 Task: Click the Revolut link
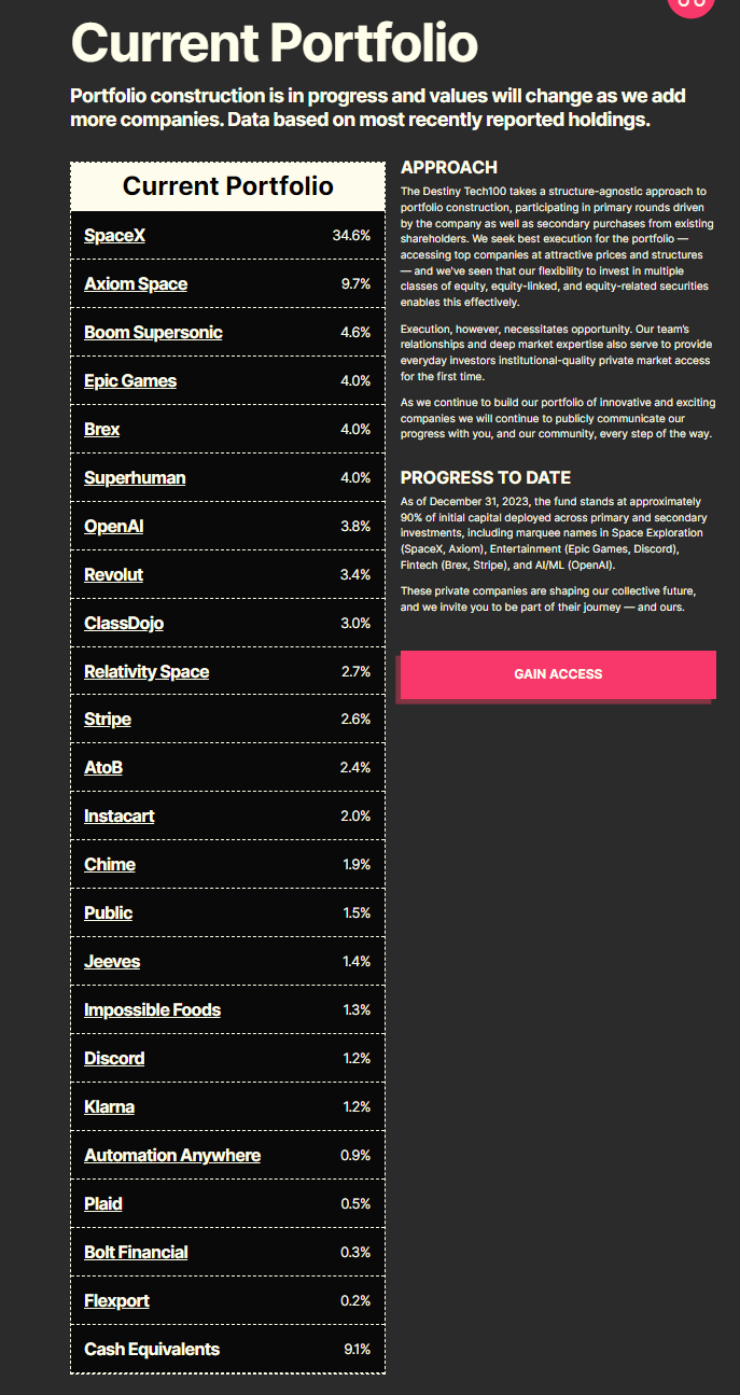(x=114, y=575)
